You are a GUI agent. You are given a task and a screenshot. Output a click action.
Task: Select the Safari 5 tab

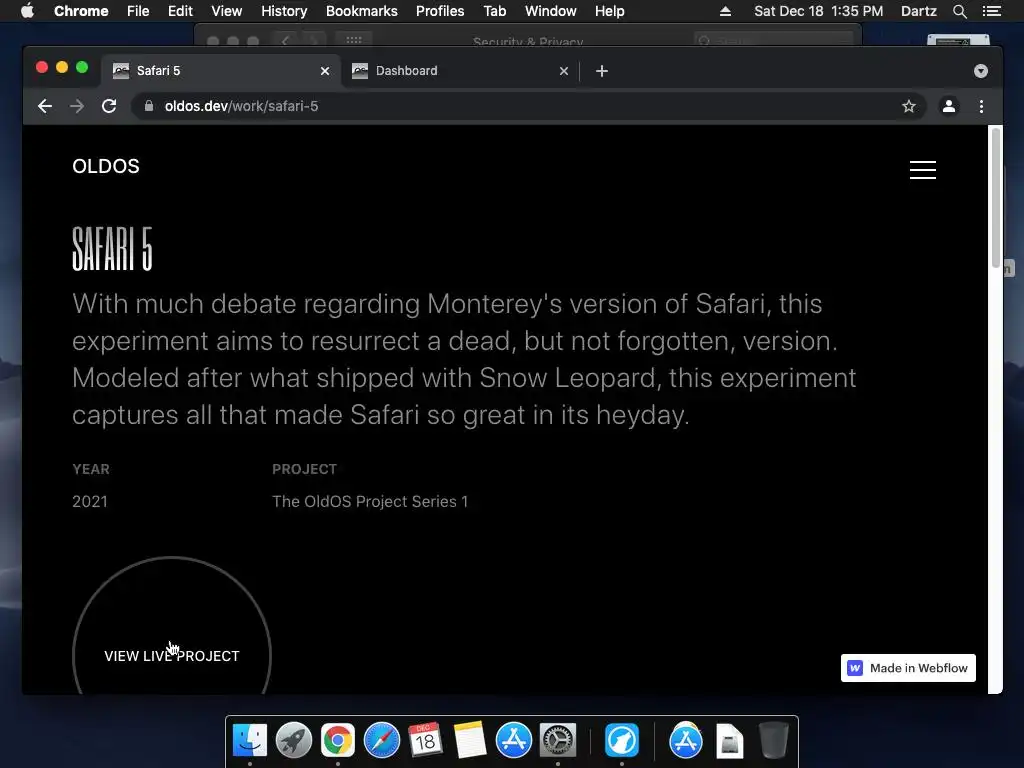[x=221, y=71]
